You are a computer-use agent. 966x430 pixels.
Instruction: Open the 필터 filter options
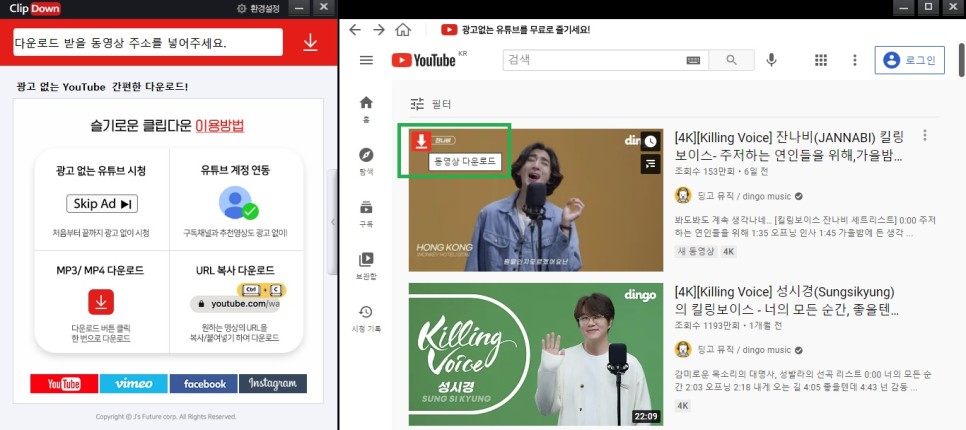[x=431, y=104]
